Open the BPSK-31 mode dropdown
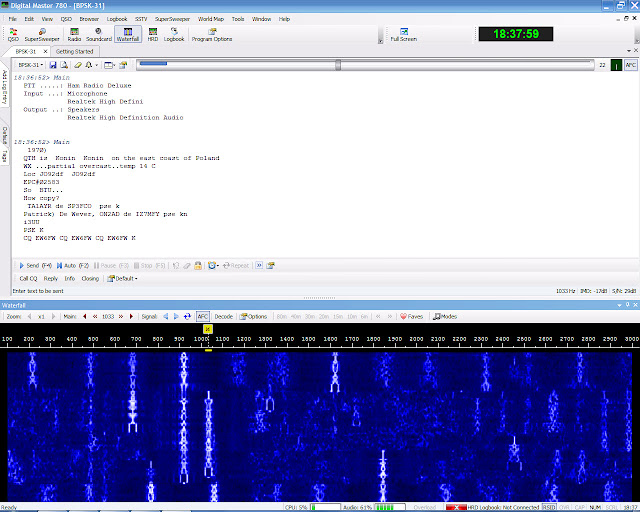The height and width of the screenshot is (512, 640). coord(31,65)
